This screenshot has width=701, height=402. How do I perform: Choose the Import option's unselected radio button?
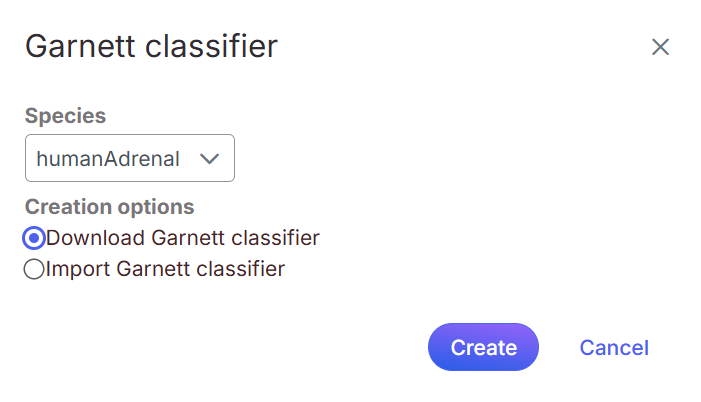point(34,269)
